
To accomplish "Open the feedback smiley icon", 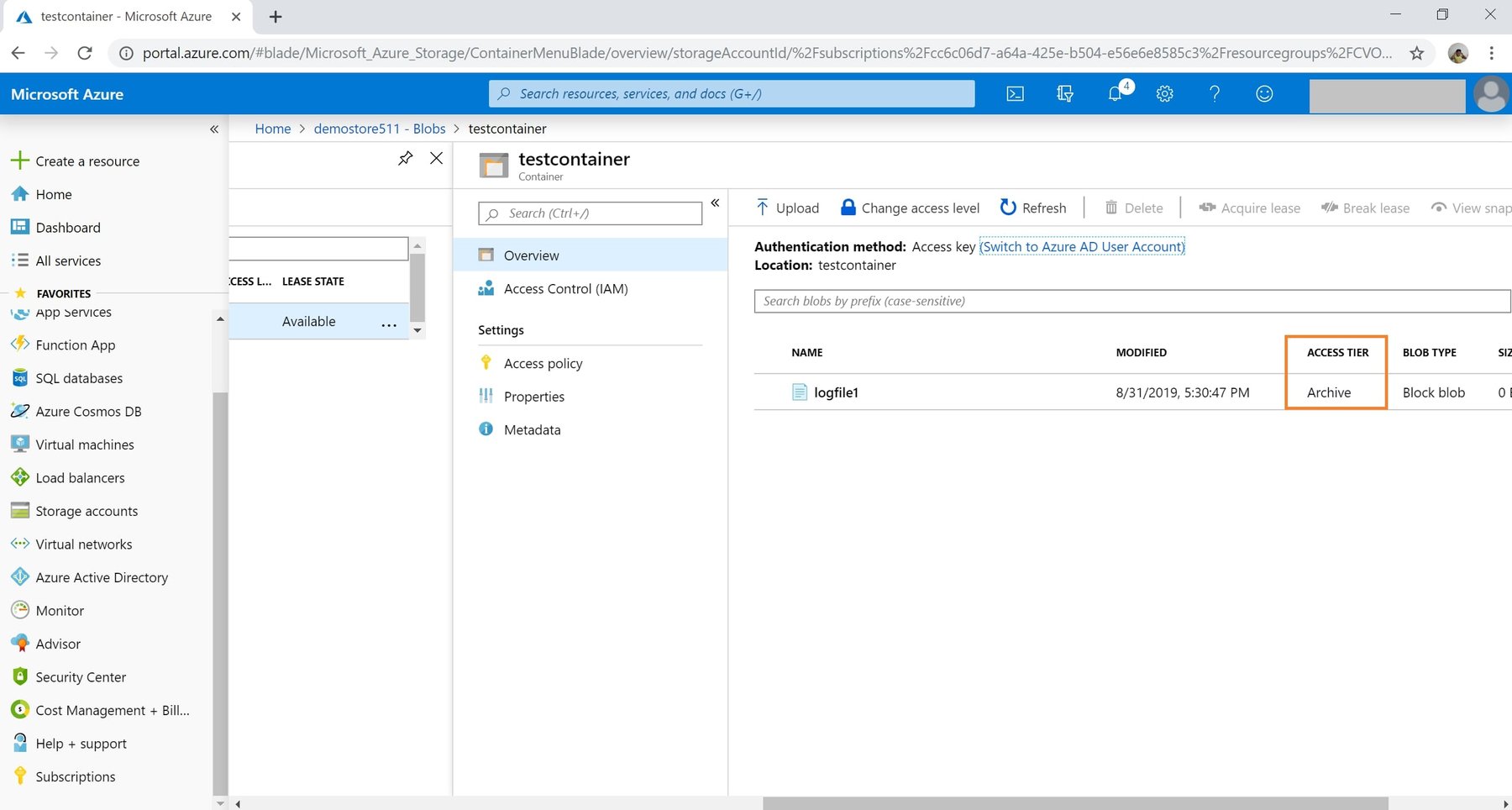I will (x=1265, y=94).
